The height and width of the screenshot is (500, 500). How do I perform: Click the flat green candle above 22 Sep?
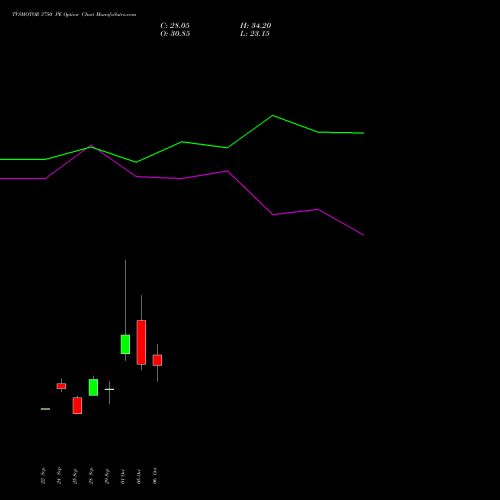pyautogui.click(x=45, y=409)
